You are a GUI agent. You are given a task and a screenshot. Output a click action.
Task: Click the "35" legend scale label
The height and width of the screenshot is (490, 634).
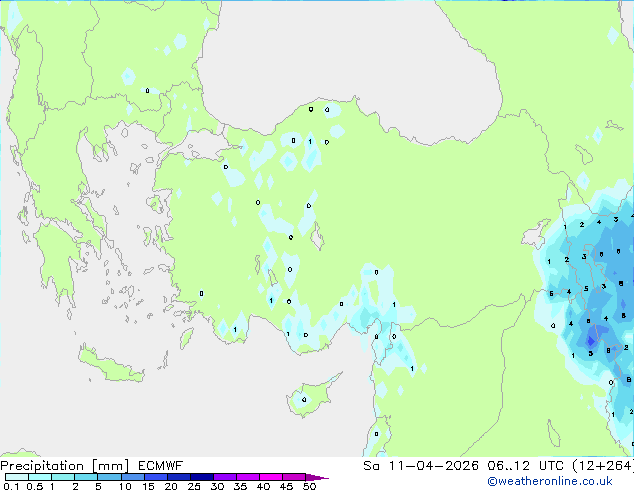[240, 486]
